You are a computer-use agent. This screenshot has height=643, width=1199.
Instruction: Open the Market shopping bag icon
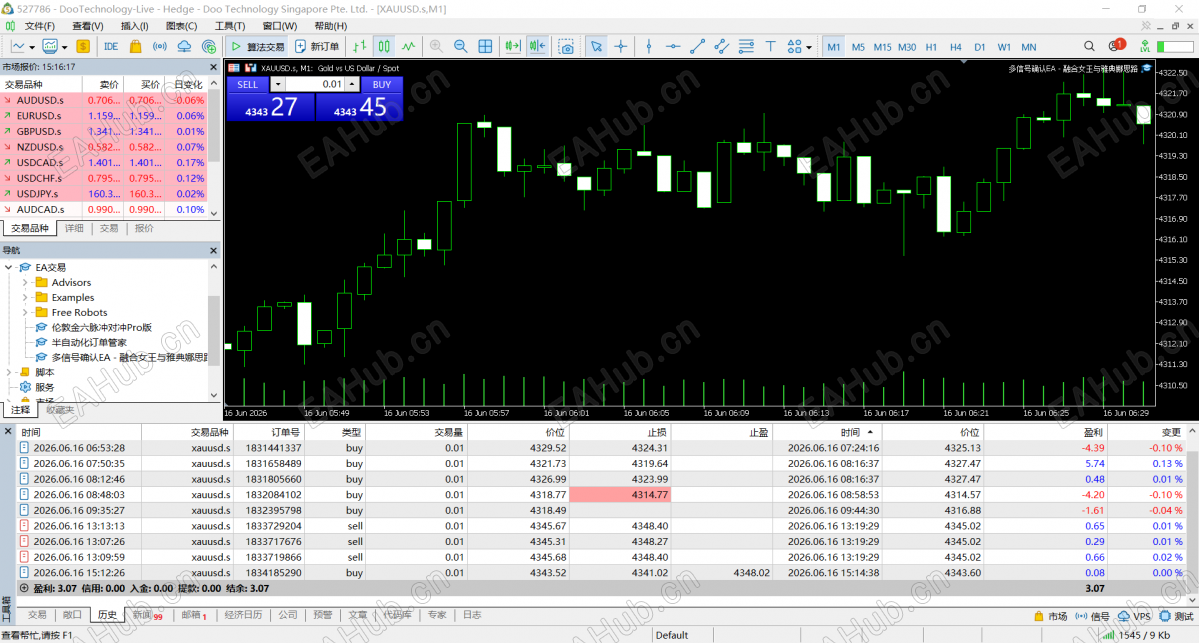(135, 47)
